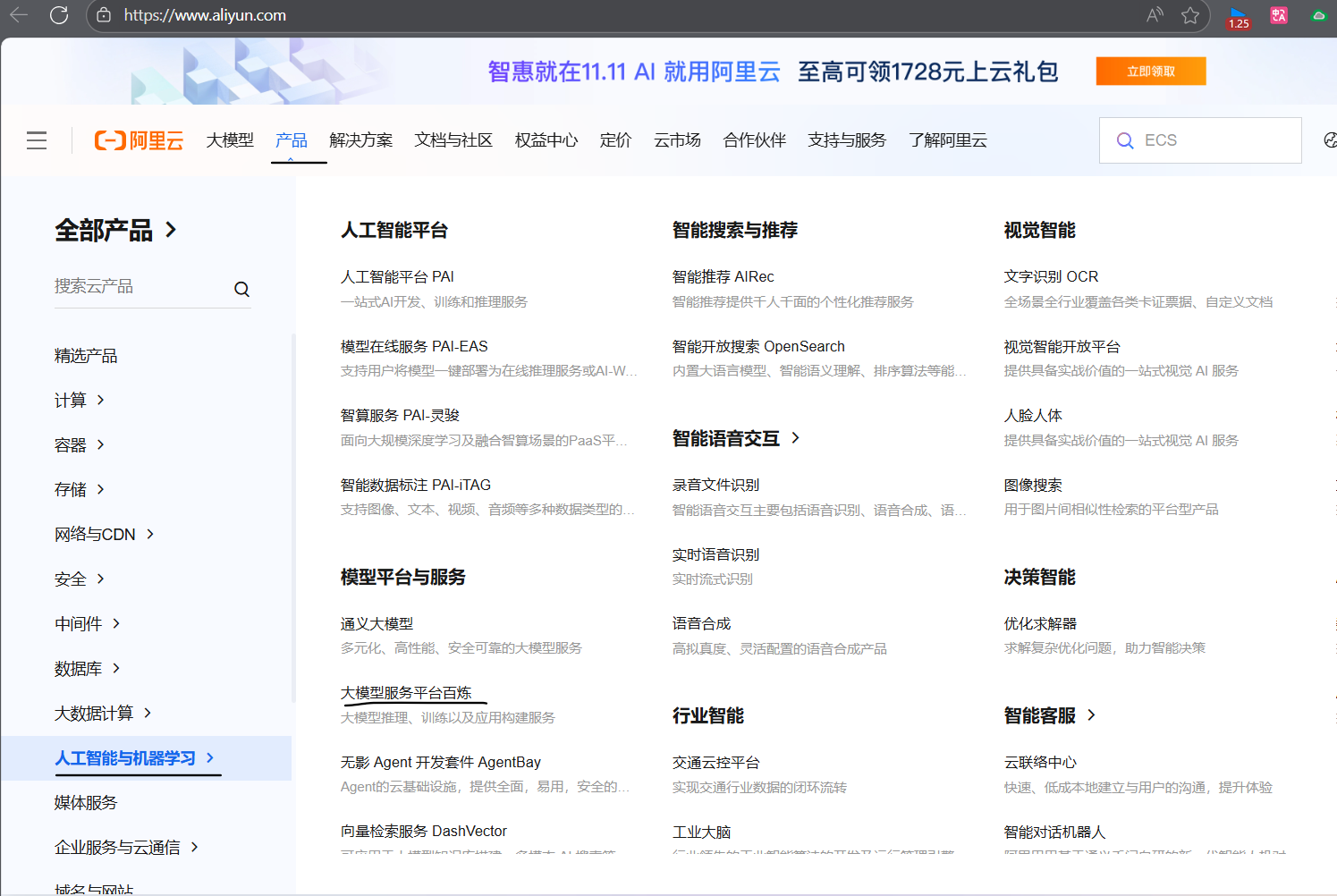Screen dimensions: 1337x896
Task: Open the pink translate extension icon
Action: tap(1278, 15)
